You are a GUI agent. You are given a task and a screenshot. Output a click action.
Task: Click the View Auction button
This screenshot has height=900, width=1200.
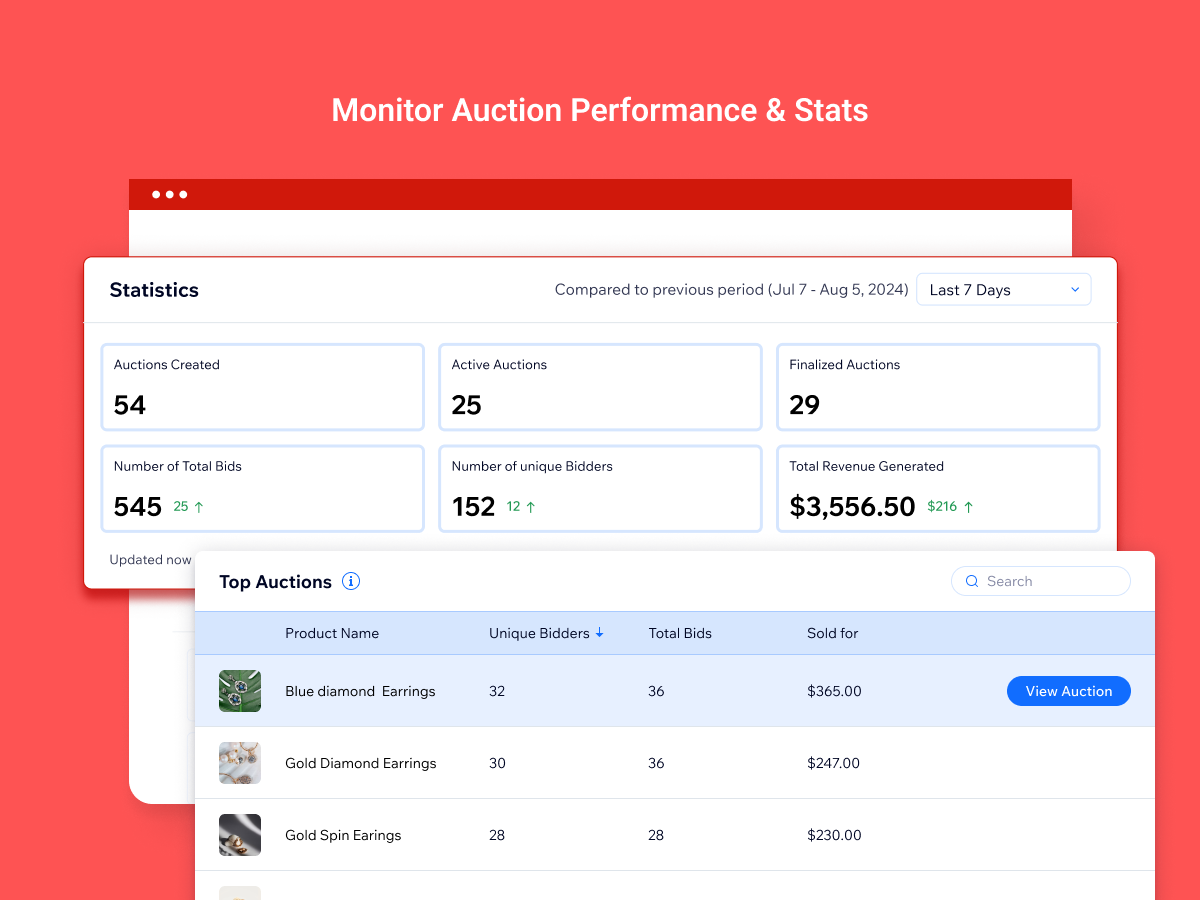pos(1068,691)
